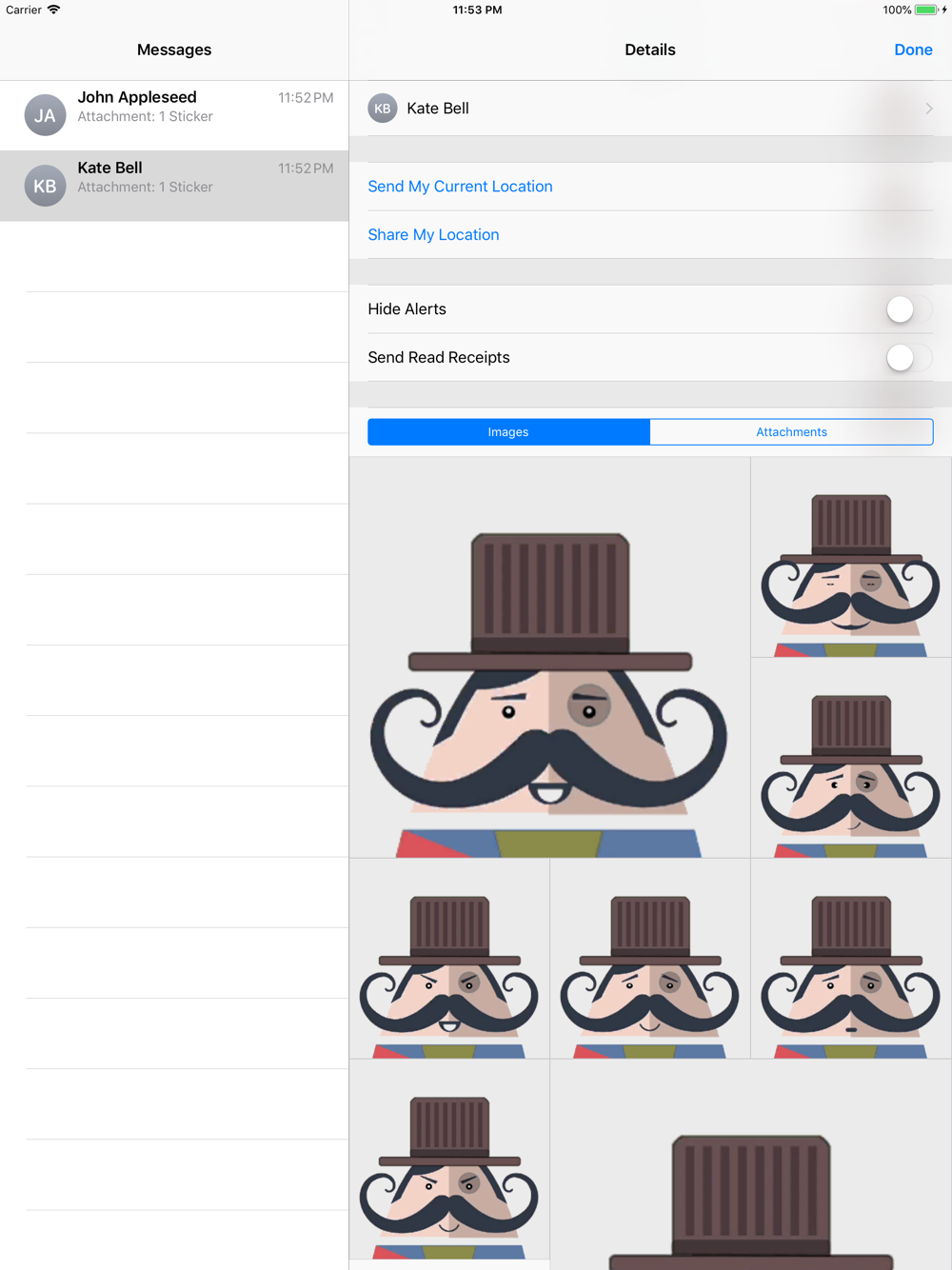
Task: Enable Send Read Receipts switch
Action: 909,358
